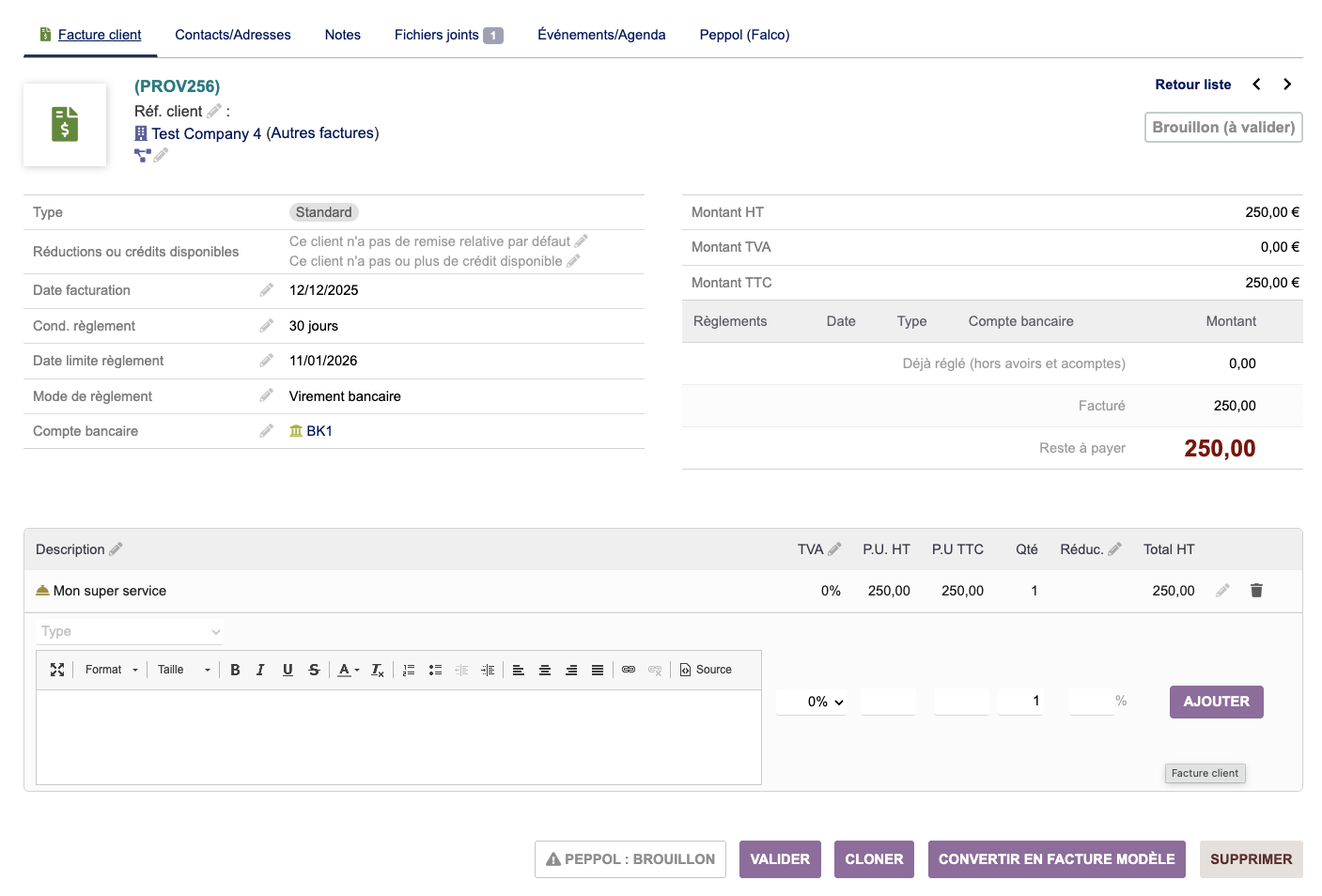Go to next invoice with right arrow
The image size is (1322, 896).
pos(1287,85)
